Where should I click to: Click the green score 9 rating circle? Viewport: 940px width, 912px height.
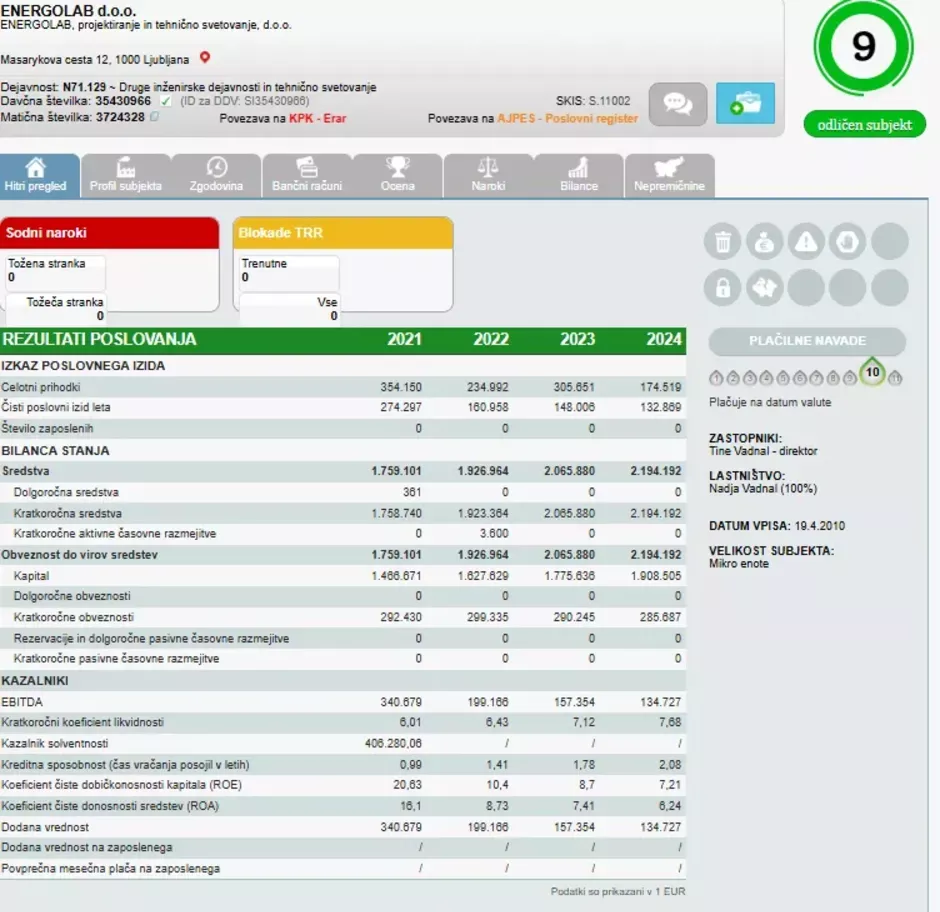(x=864, y=47)
